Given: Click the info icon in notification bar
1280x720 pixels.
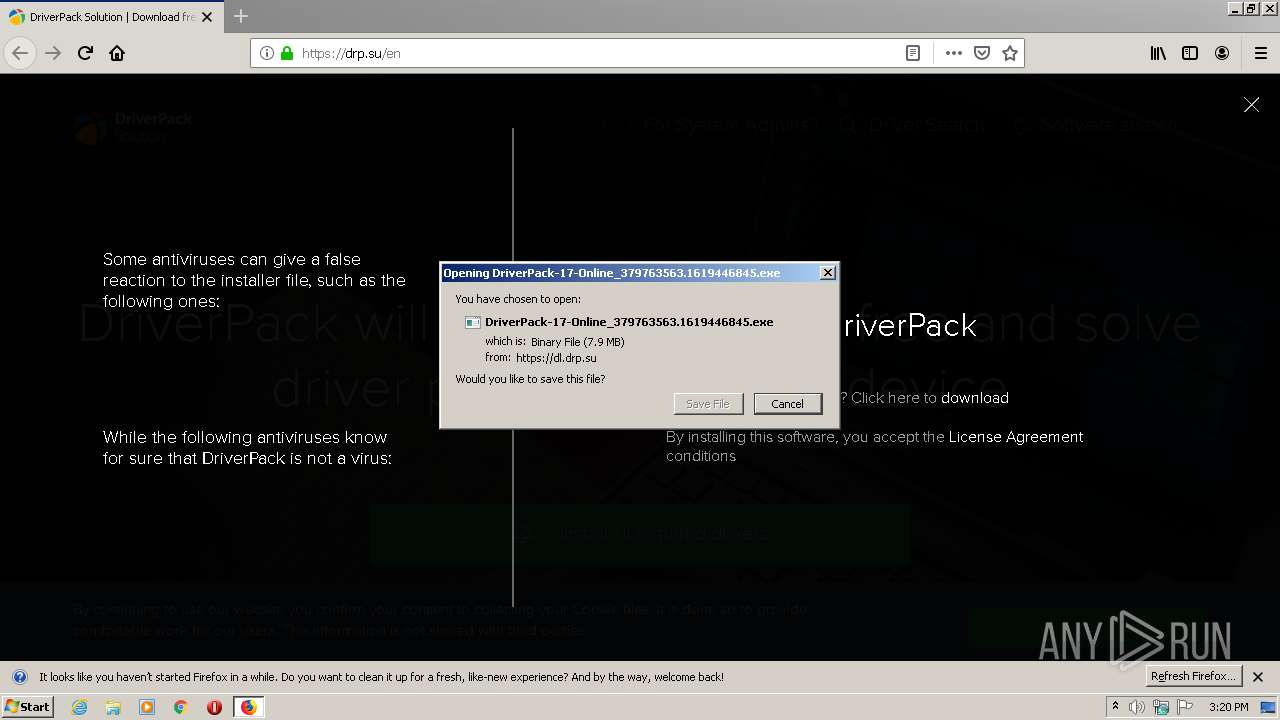Looking at the screenshot, I should click(19, 677).
